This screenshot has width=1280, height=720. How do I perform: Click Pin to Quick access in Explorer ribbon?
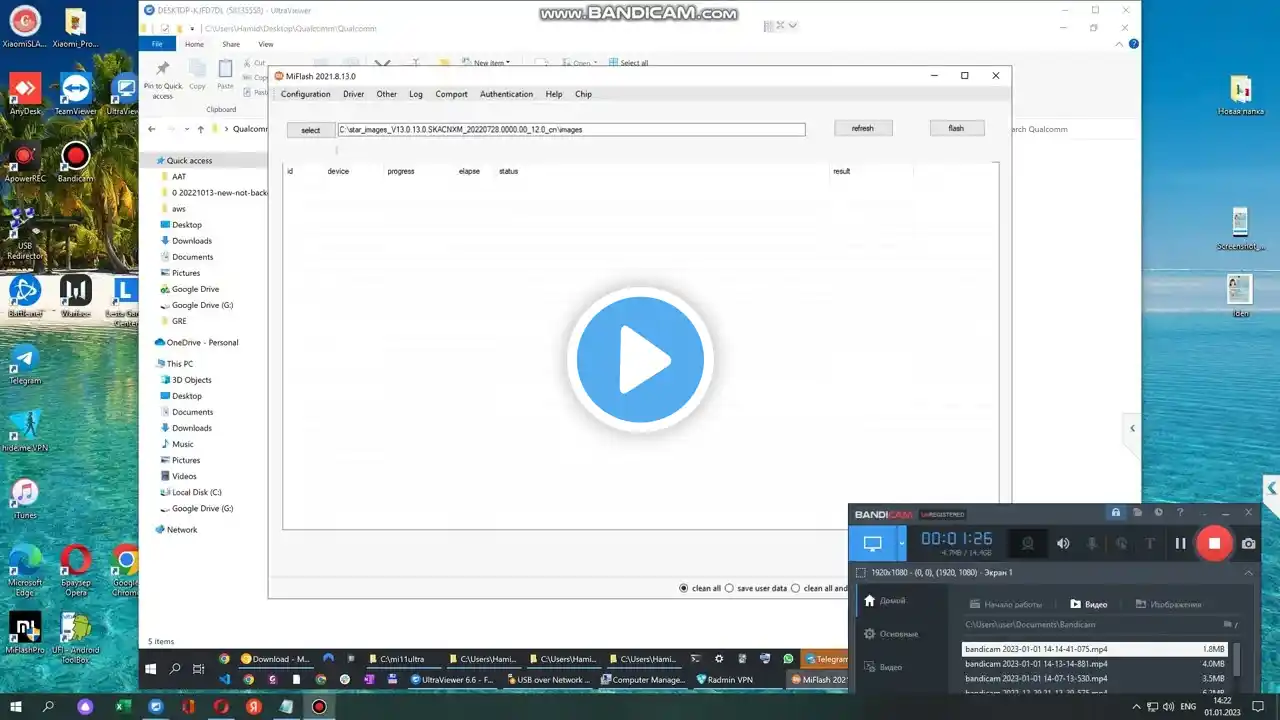tap(163, 79)
